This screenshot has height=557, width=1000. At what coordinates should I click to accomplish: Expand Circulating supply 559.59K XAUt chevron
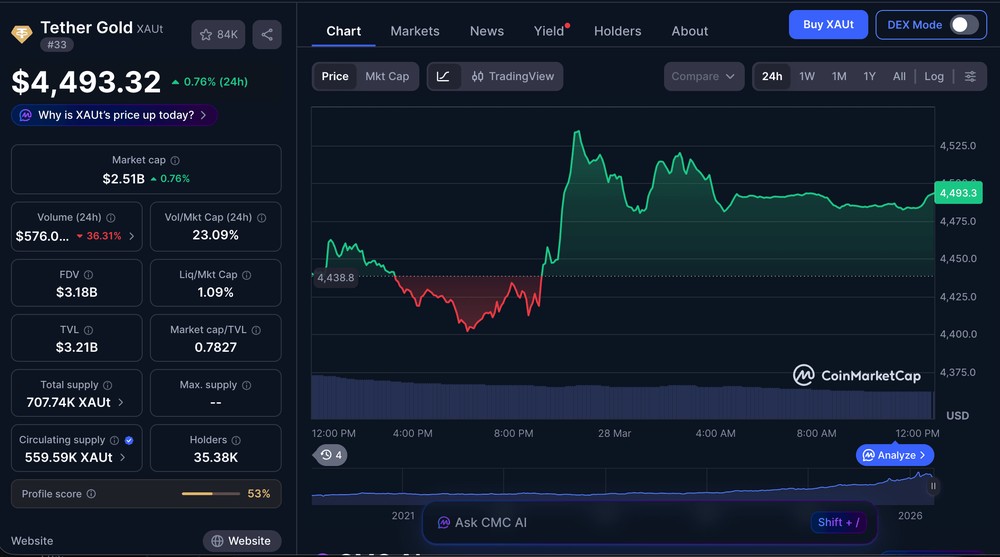[x=122, y=457]
